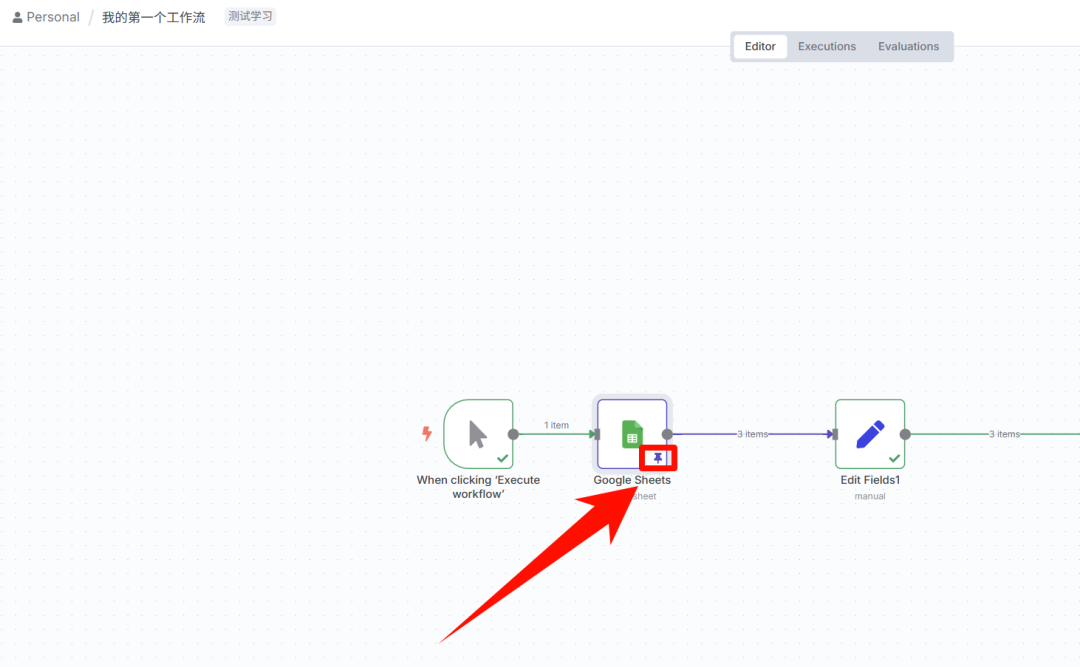Click '3 items' label after Google Sheets
The height and width of the screenshot is (667, 1080).
coord(752,434)
